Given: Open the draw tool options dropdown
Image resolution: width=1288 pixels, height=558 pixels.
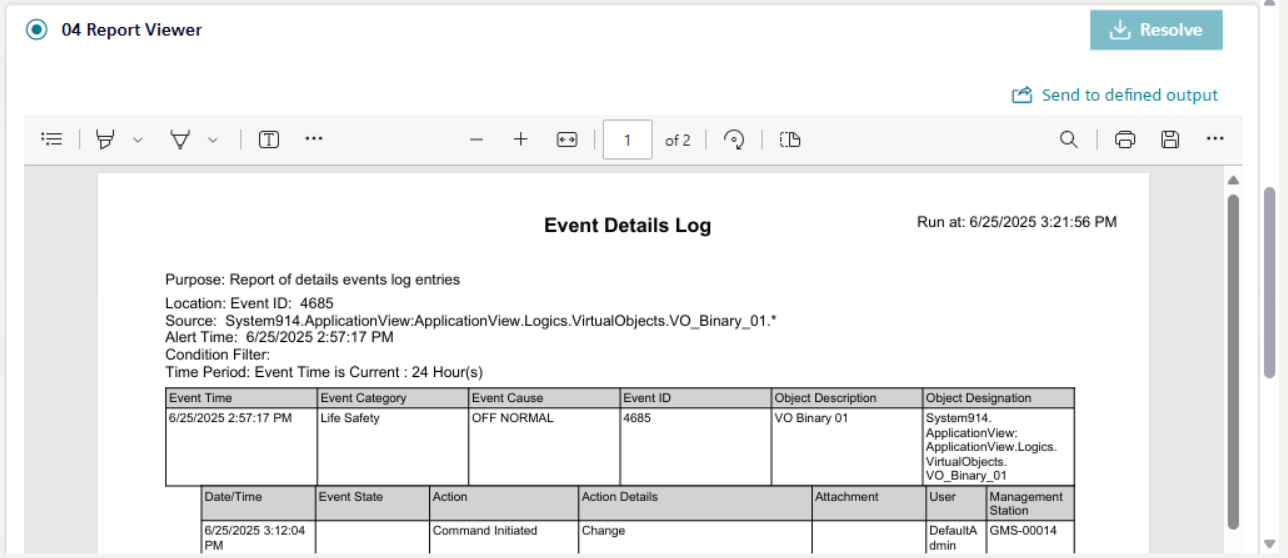Looking at the screenshot, I should 213,140.
